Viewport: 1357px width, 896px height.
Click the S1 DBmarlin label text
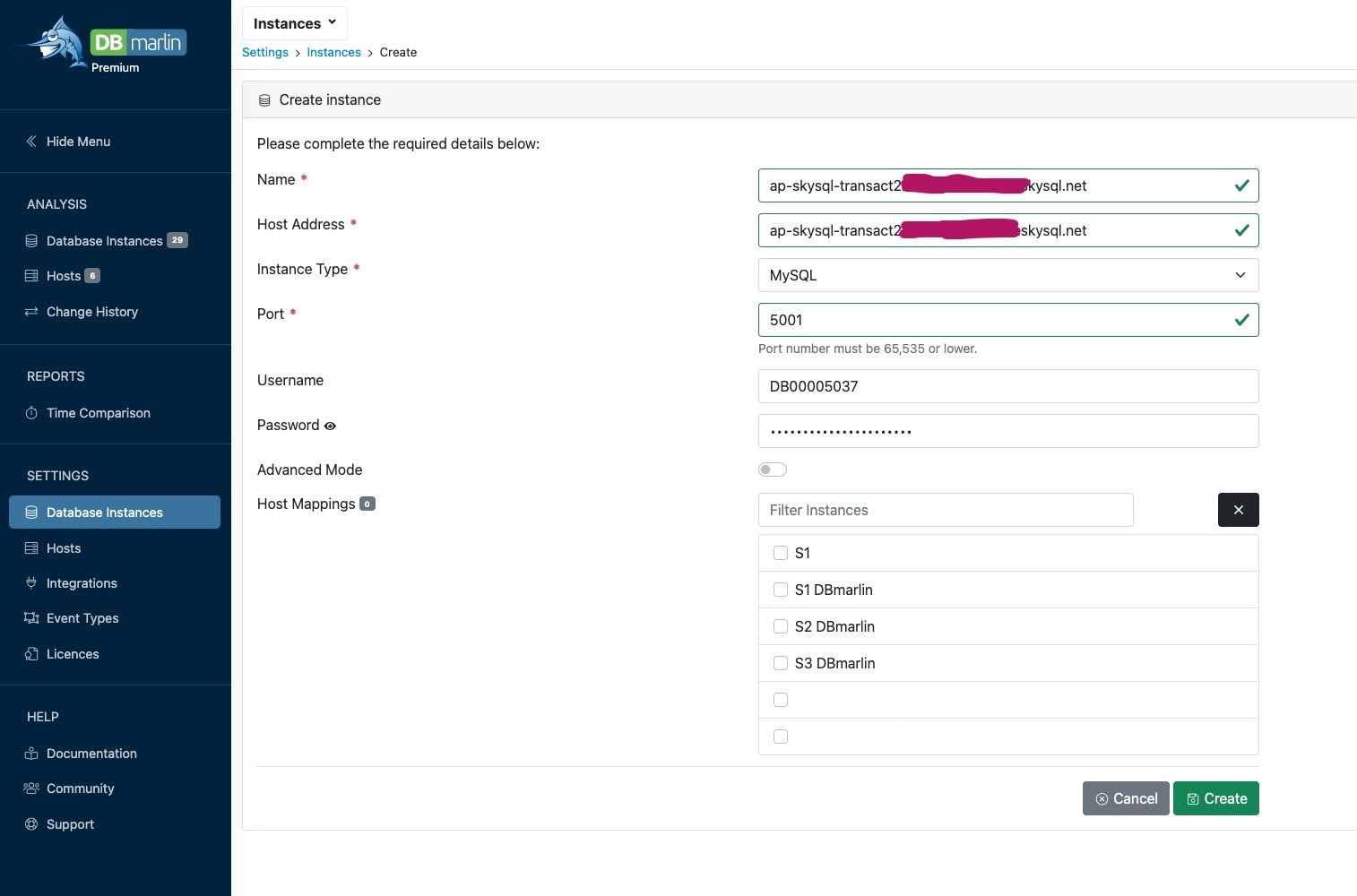[834, 590]
